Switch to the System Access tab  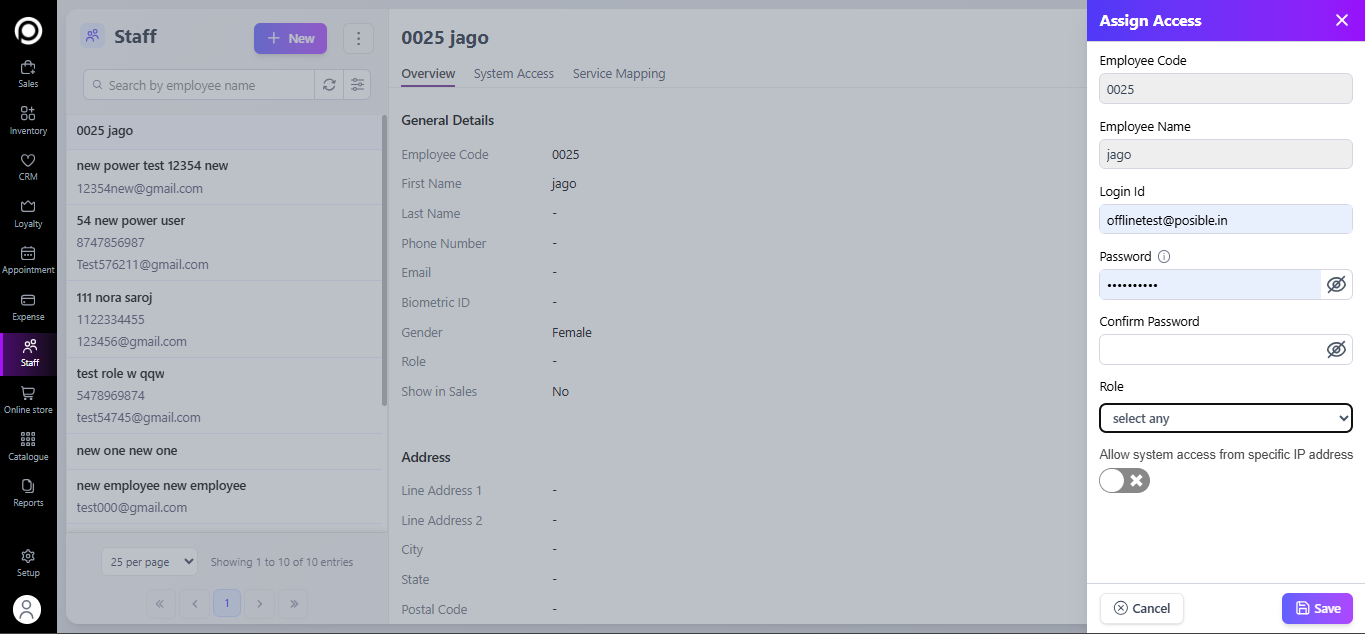[x=513, y=73]
